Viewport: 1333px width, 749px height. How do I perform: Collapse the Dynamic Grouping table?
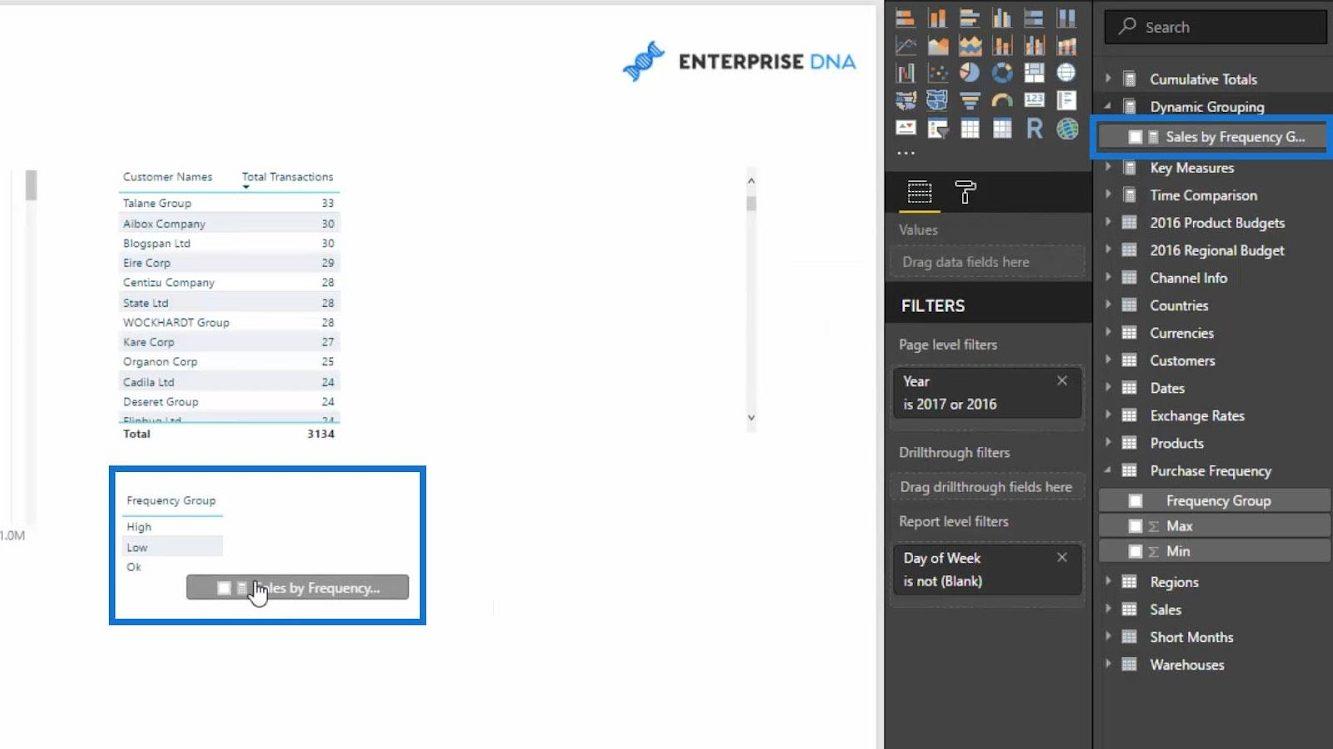[1108, 107]
